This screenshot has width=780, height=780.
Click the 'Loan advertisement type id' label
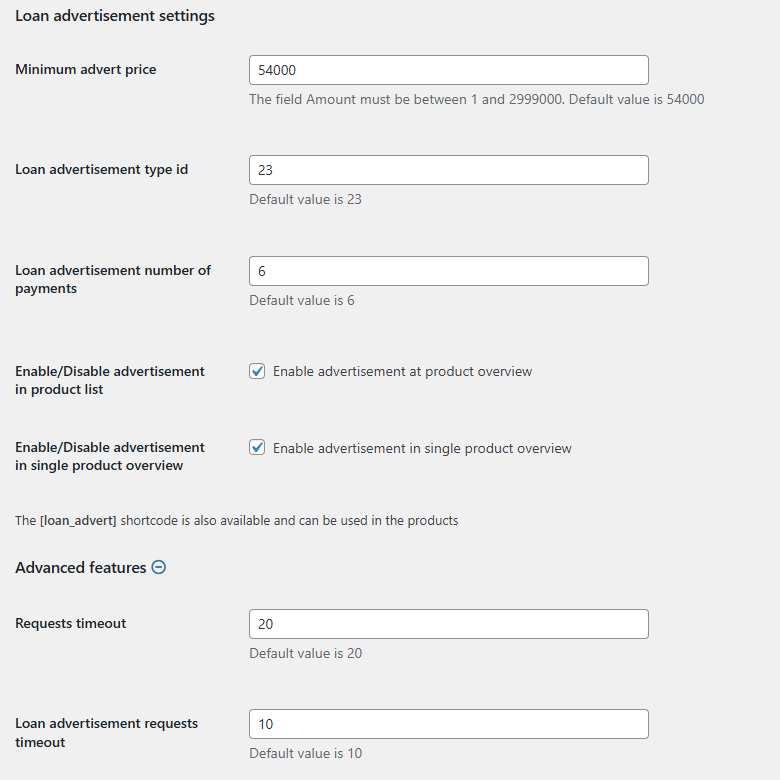tap(101, 169)
